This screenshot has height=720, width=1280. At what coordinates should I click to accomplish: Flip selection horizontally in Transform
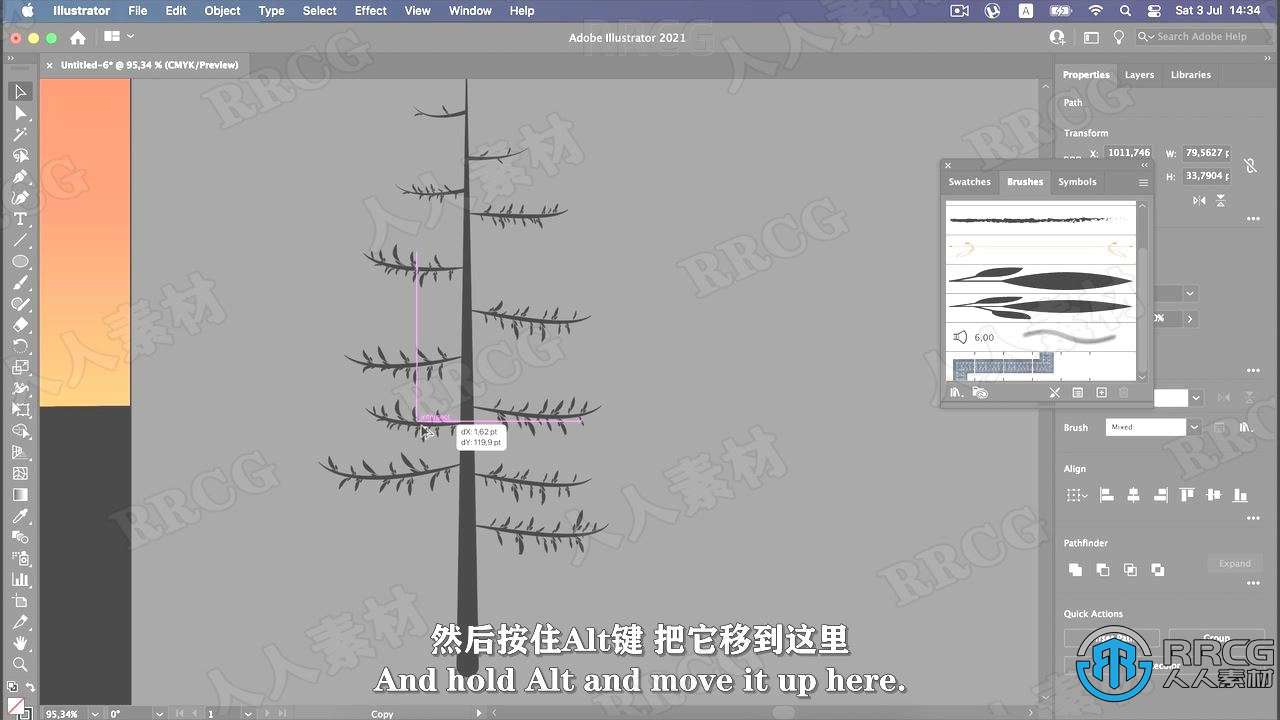coord(1199,200)
